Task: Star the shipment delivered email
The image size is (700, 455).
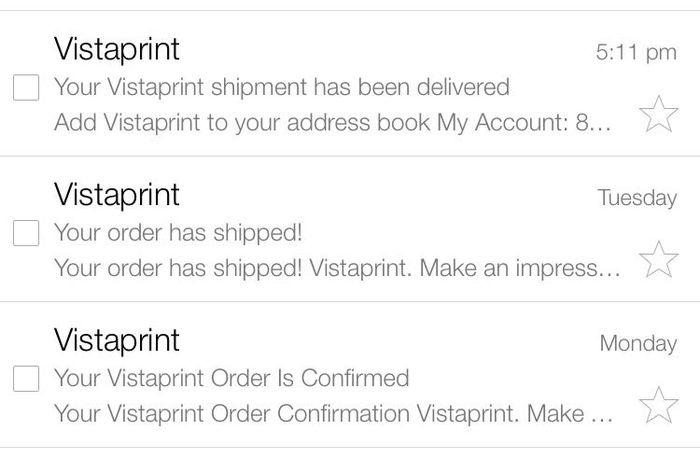Action: [658, 114]
